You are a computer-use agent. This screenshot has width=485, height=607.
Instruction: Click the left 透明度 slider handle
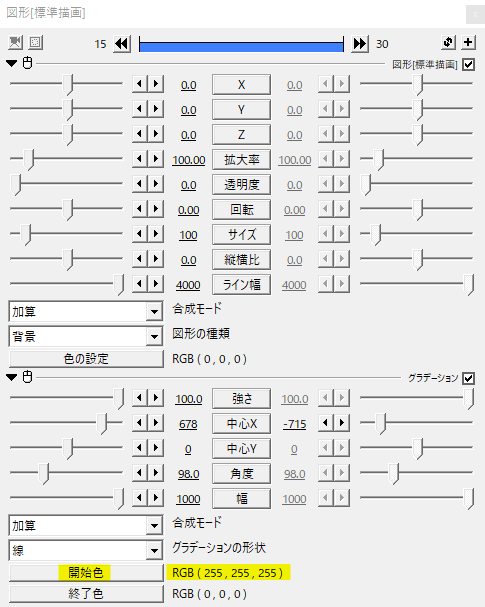(x=15, y=184)
